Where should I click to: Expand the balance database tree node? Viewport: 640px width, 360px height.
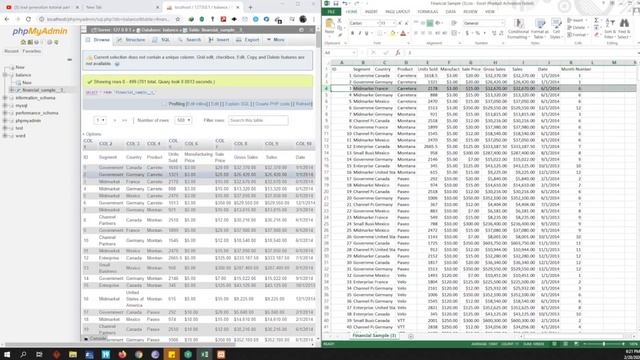(x=5, y=75)
